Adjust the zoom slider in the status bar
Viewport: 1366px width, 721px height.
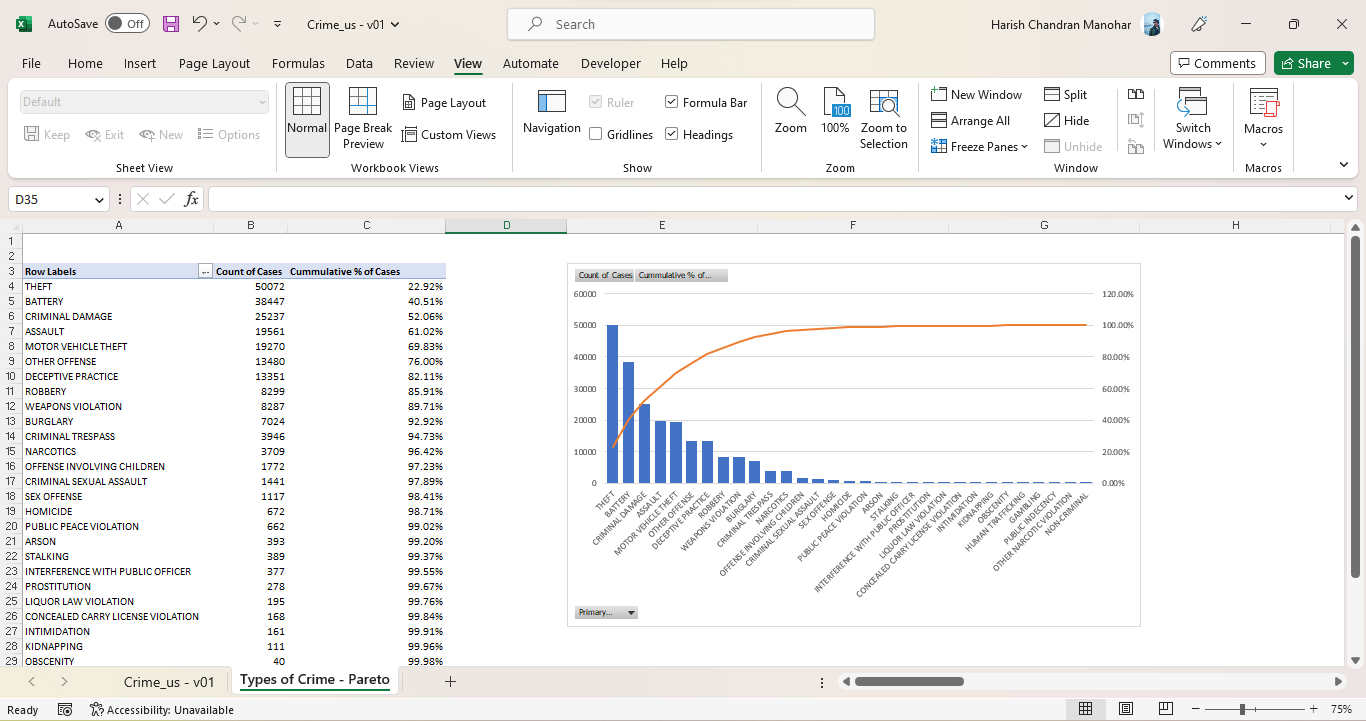coord(1240,709)
